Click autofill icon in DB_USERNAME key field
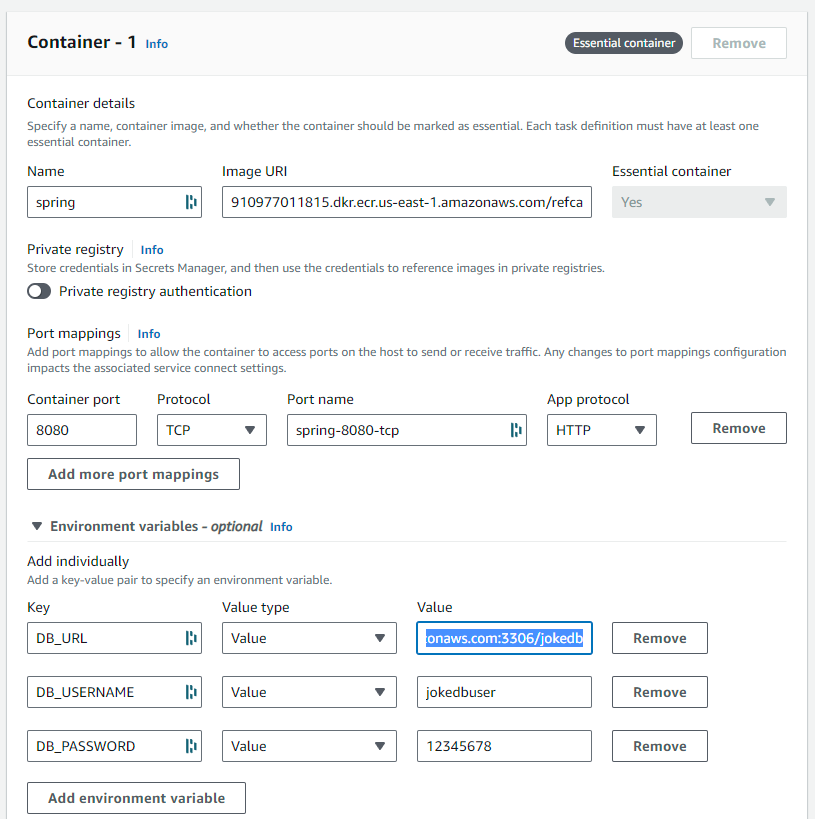 click(190, 692)
